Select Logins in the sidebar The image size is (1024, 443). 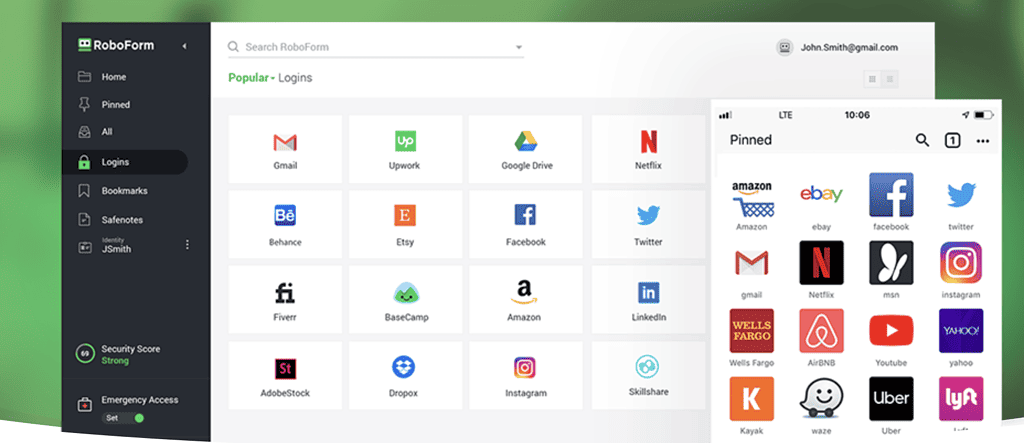point(115,162)
